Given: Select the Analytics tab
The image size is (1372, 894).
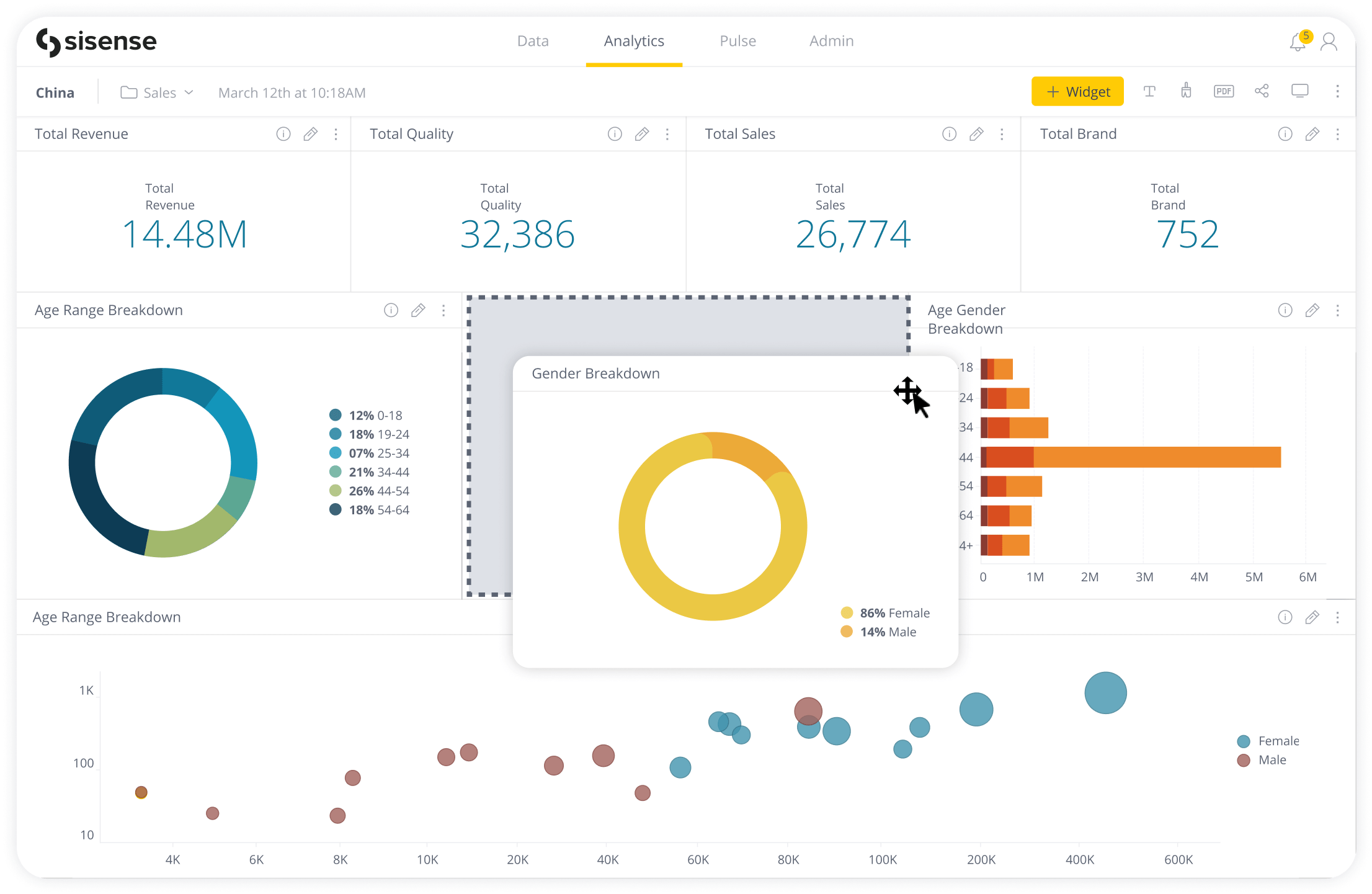Looking at the screenshot, I should [634, 40].
